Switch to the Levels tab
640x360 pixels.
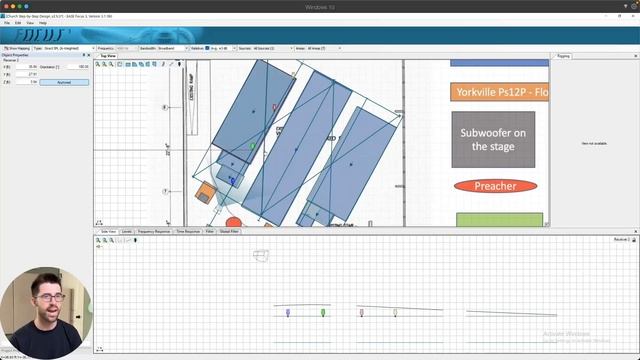tap(127, 231)
